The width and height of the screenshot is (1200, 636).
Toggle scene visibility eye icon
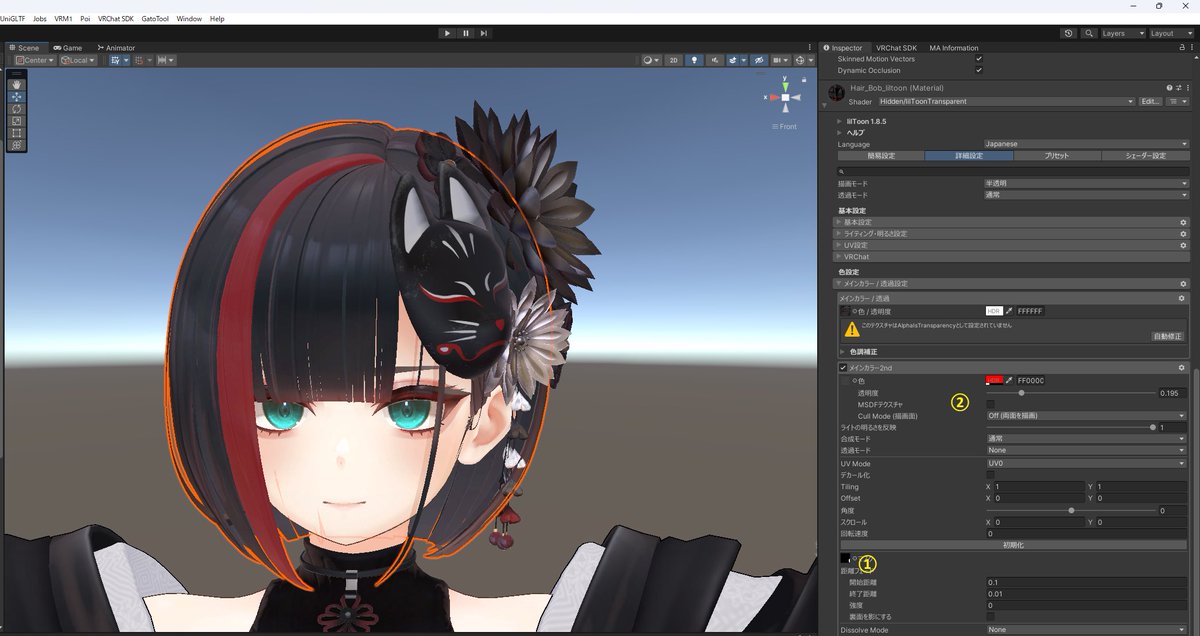pos(757,60)
